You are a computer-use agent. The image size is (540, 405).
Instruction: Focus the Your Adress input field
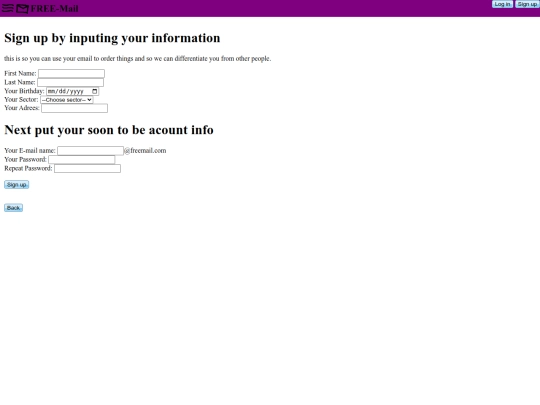coord(74,108)
